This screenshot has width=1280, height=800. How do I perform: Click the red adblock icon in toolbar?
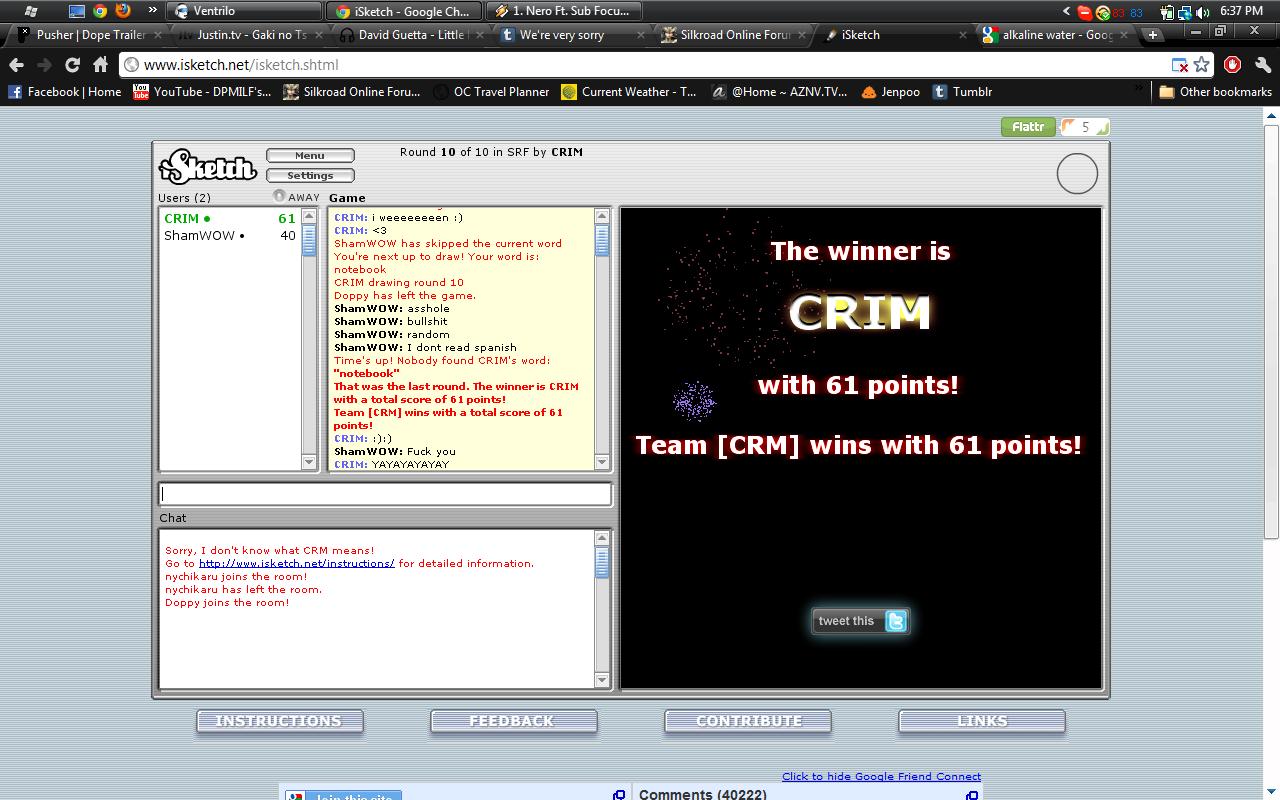tap(1233, 65)
